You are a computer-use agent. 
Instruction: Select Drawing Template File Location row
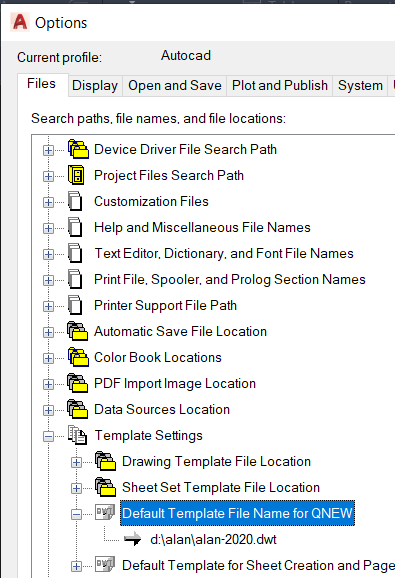pyautogui.click(x=217, y=461)
